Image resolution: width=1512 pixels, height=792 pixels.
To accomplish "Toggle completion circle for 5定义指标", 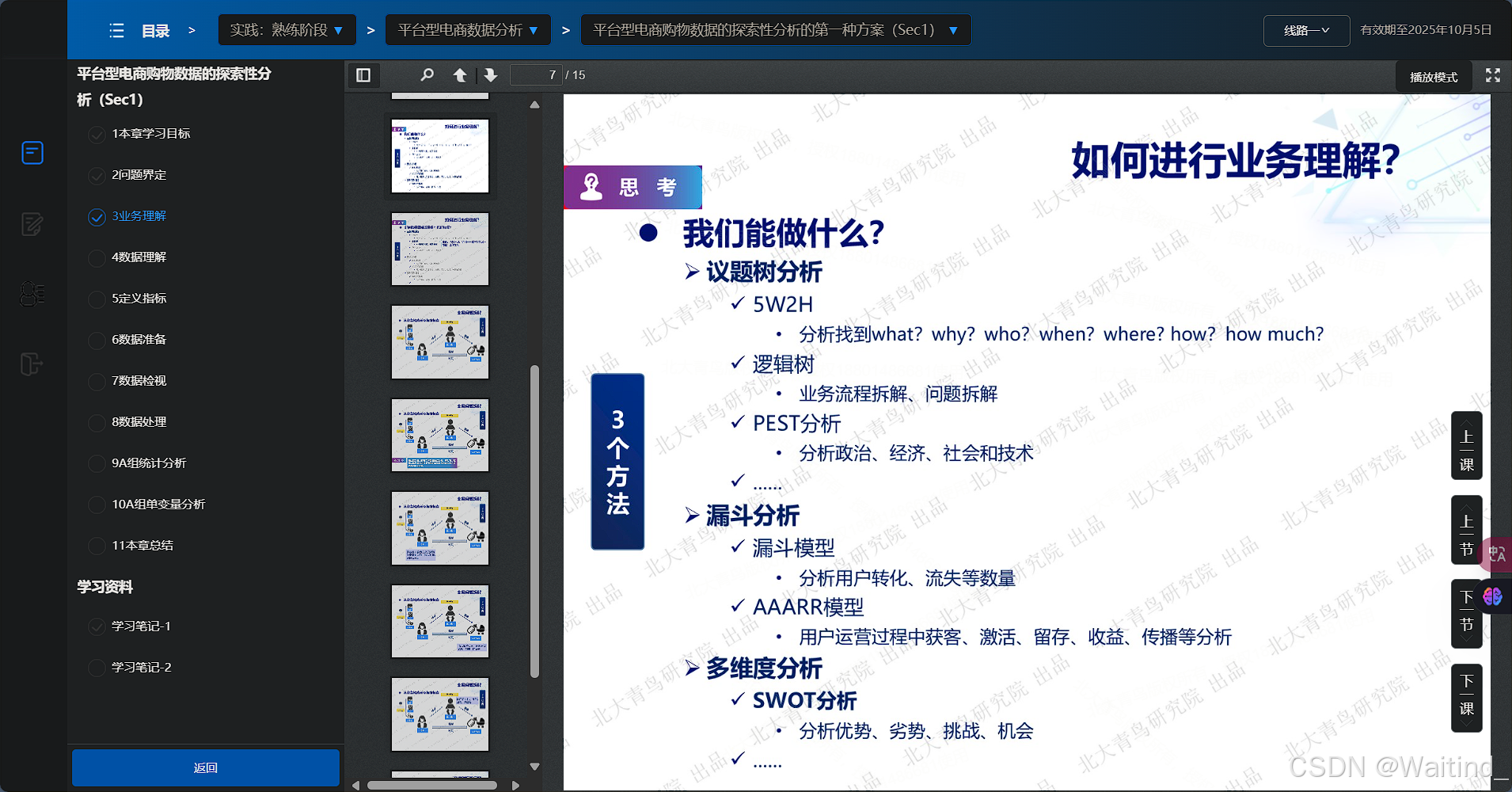I will [x=97, y=299].
